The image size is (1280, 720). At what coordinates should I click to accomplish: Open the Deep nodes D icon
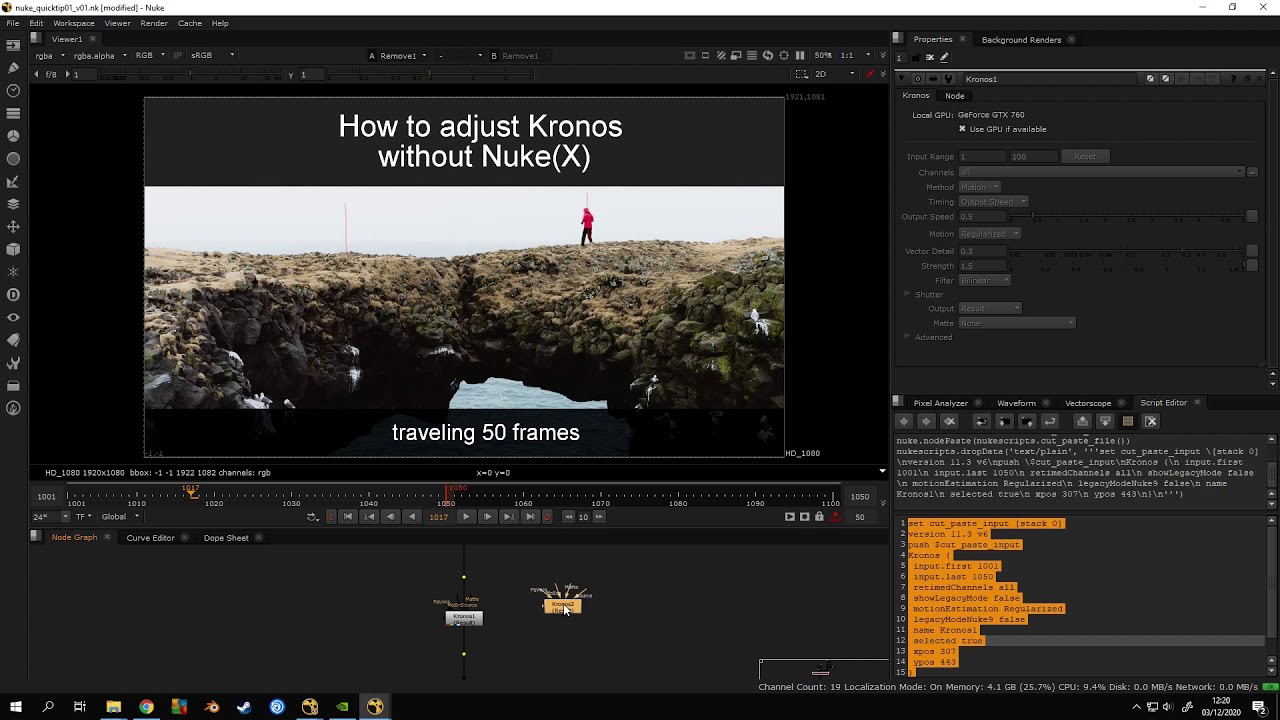coord(13,295)
